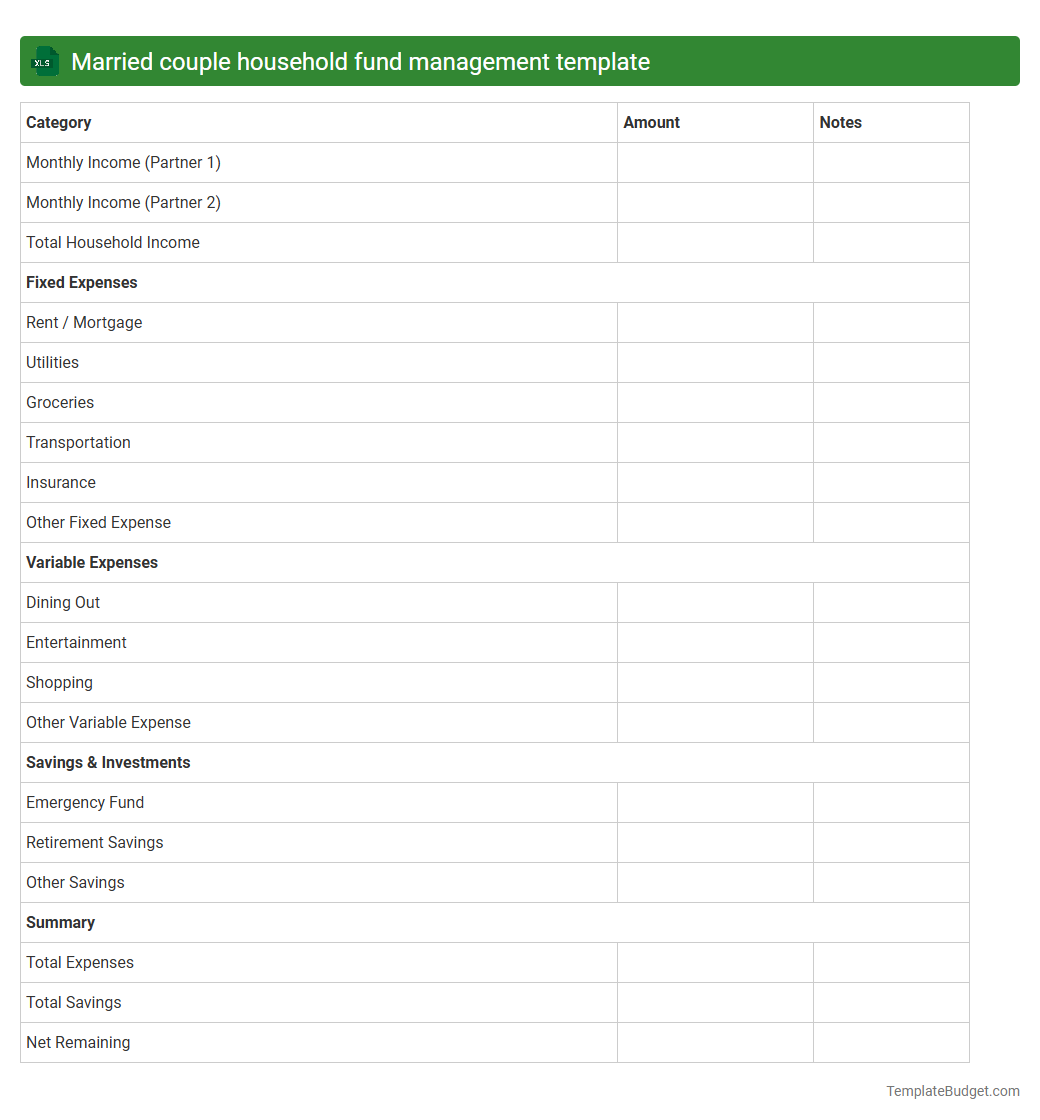The height and width of the screenshot is (1120, 1040).
Task: Select the Summary section header
Action: click(60, 922)
